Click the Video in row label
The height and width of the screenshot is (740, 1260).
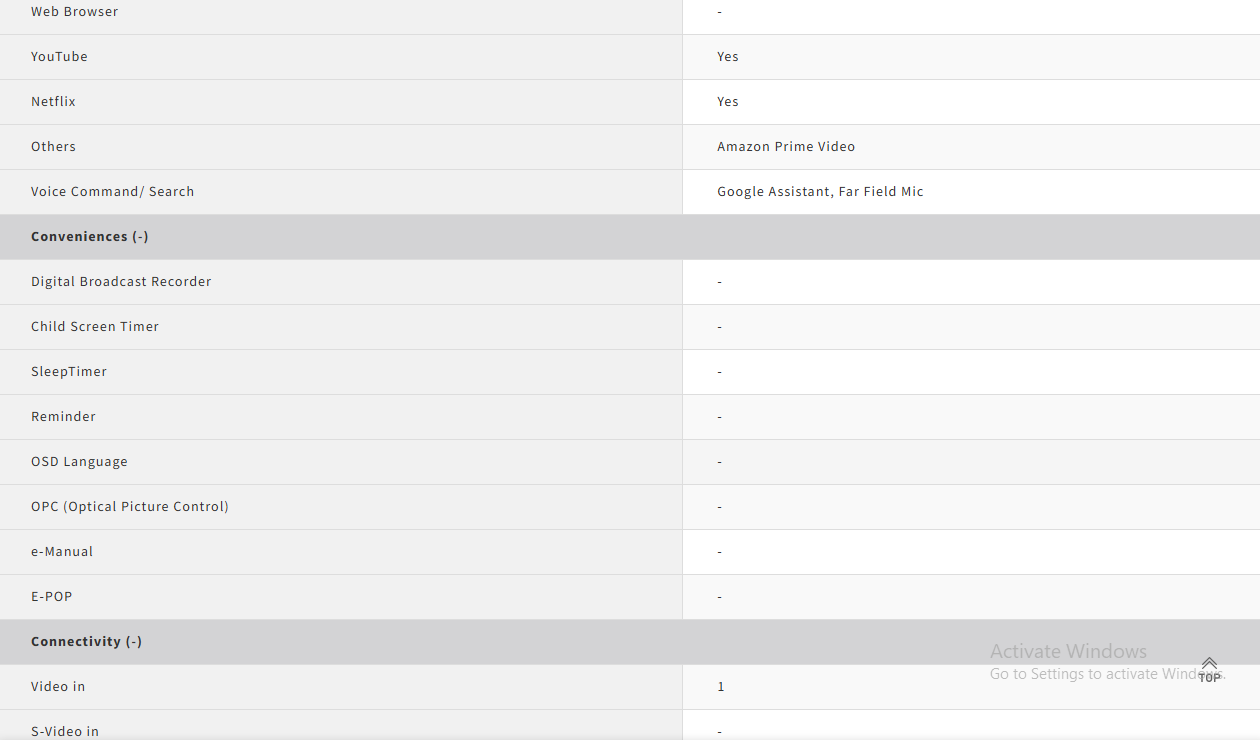click(x=58, y=687)
